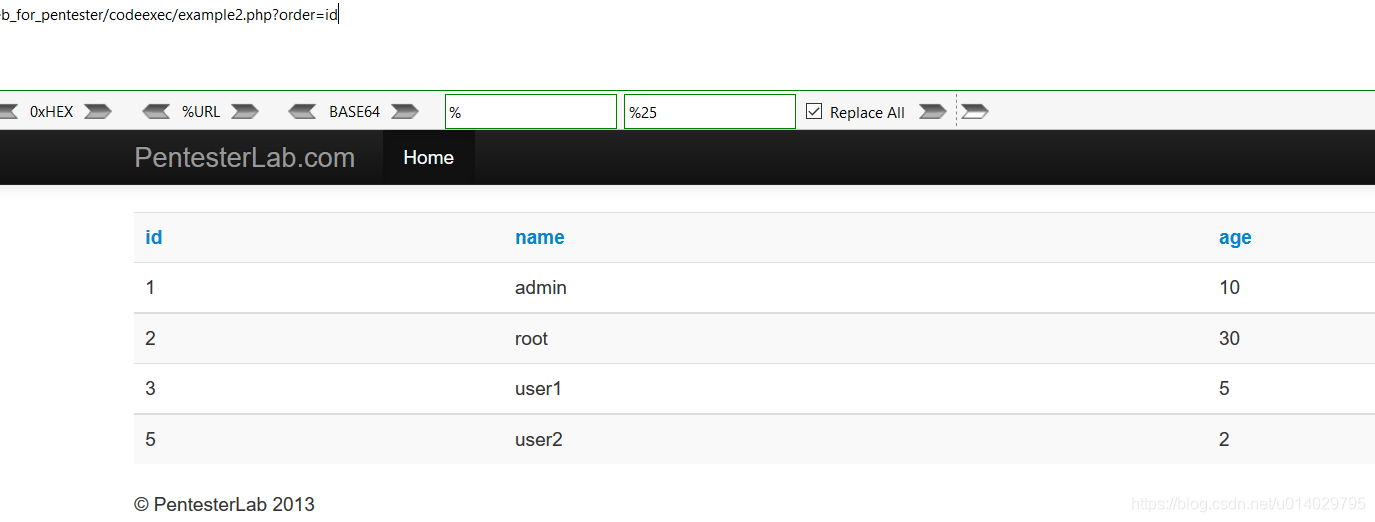Click the PentesterLab.com brand link
Image resolution: width=1375 pixels, height=522 pixels.
pos(245,157)
